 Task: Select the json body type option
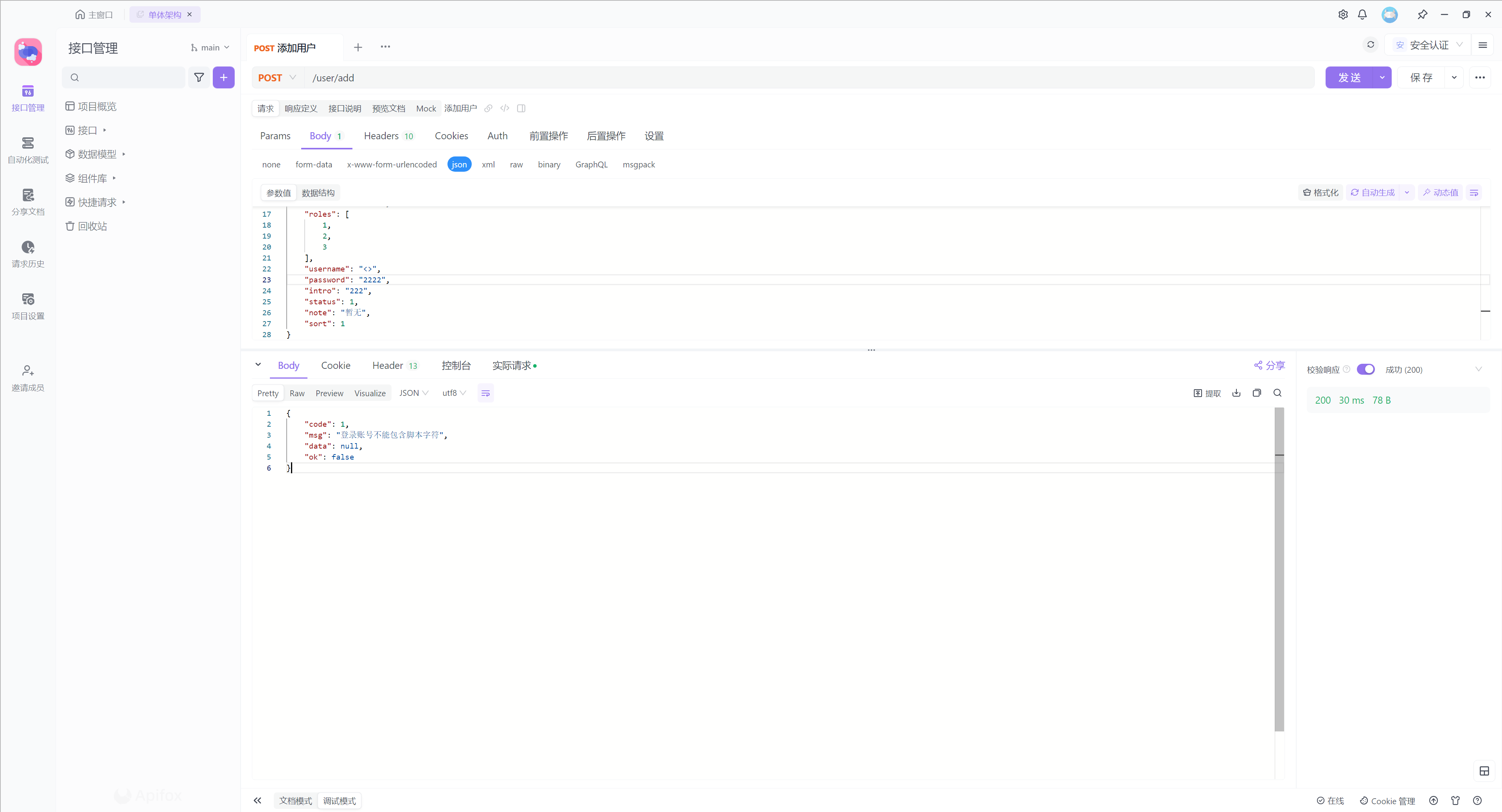point(459,164)
